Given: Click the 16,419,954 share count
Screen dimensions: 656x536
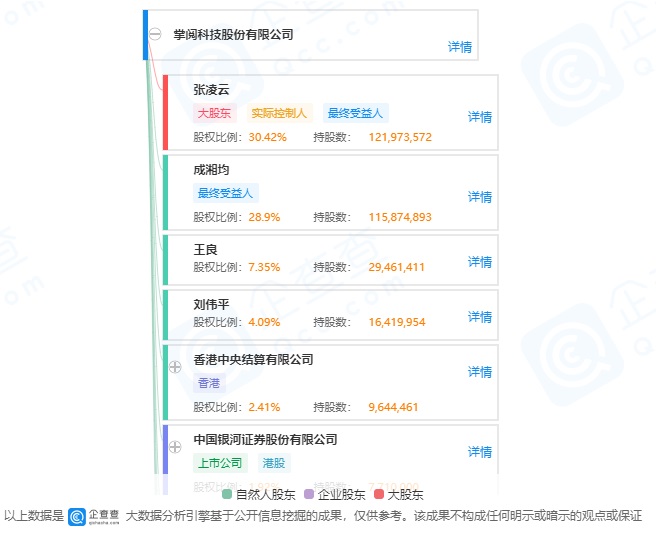Looking at the screenshot, I should [397, 322].
